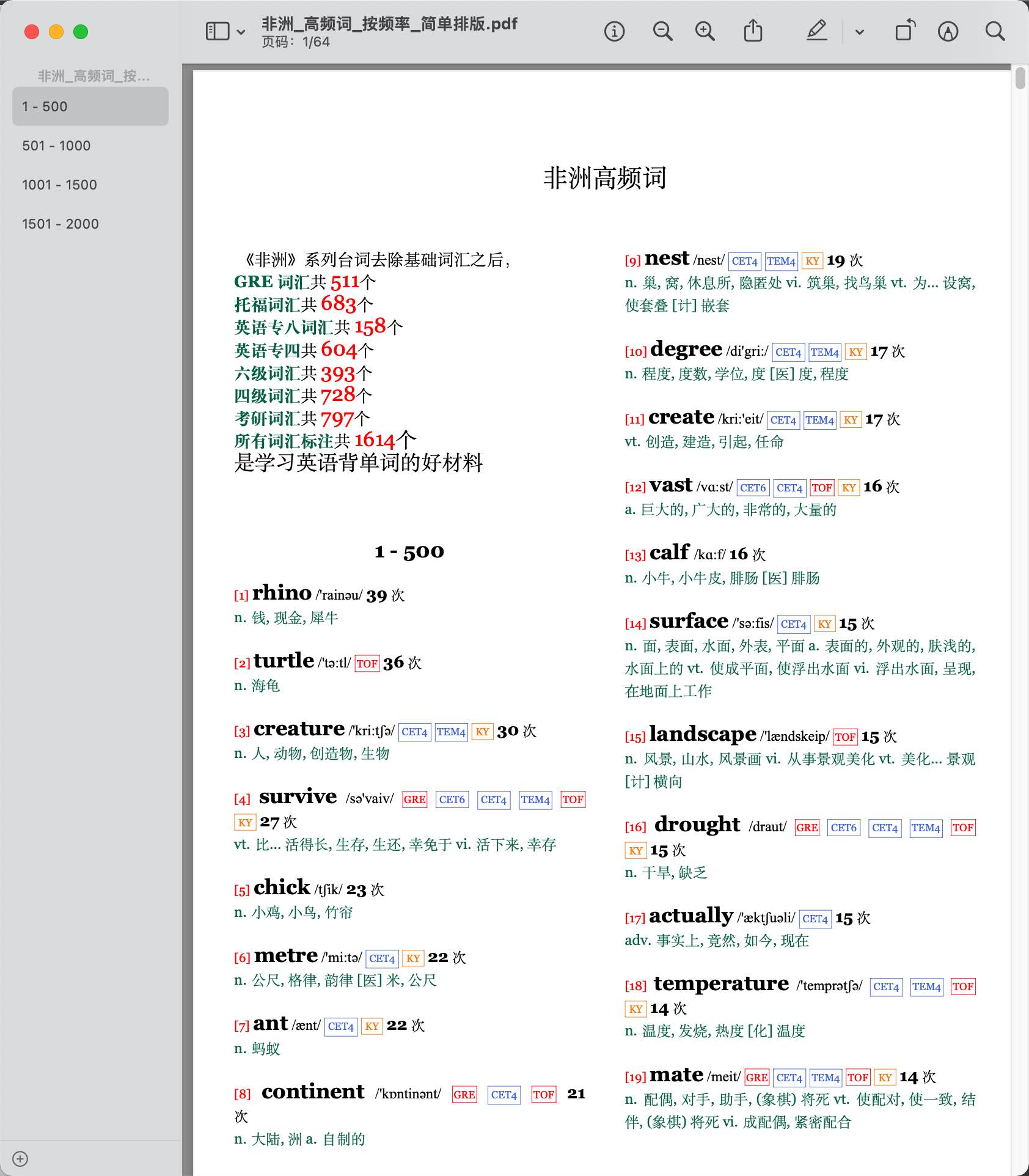Image resolution: width=1029 pixels, height=1176 pixels.
Task: Expand highlight color options chevron
Action: (860, 32)
